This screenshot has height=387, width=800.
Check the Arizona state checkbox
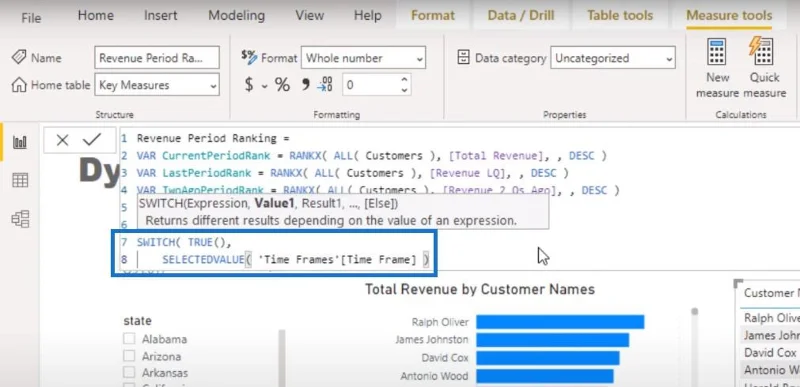pos(129,356)
